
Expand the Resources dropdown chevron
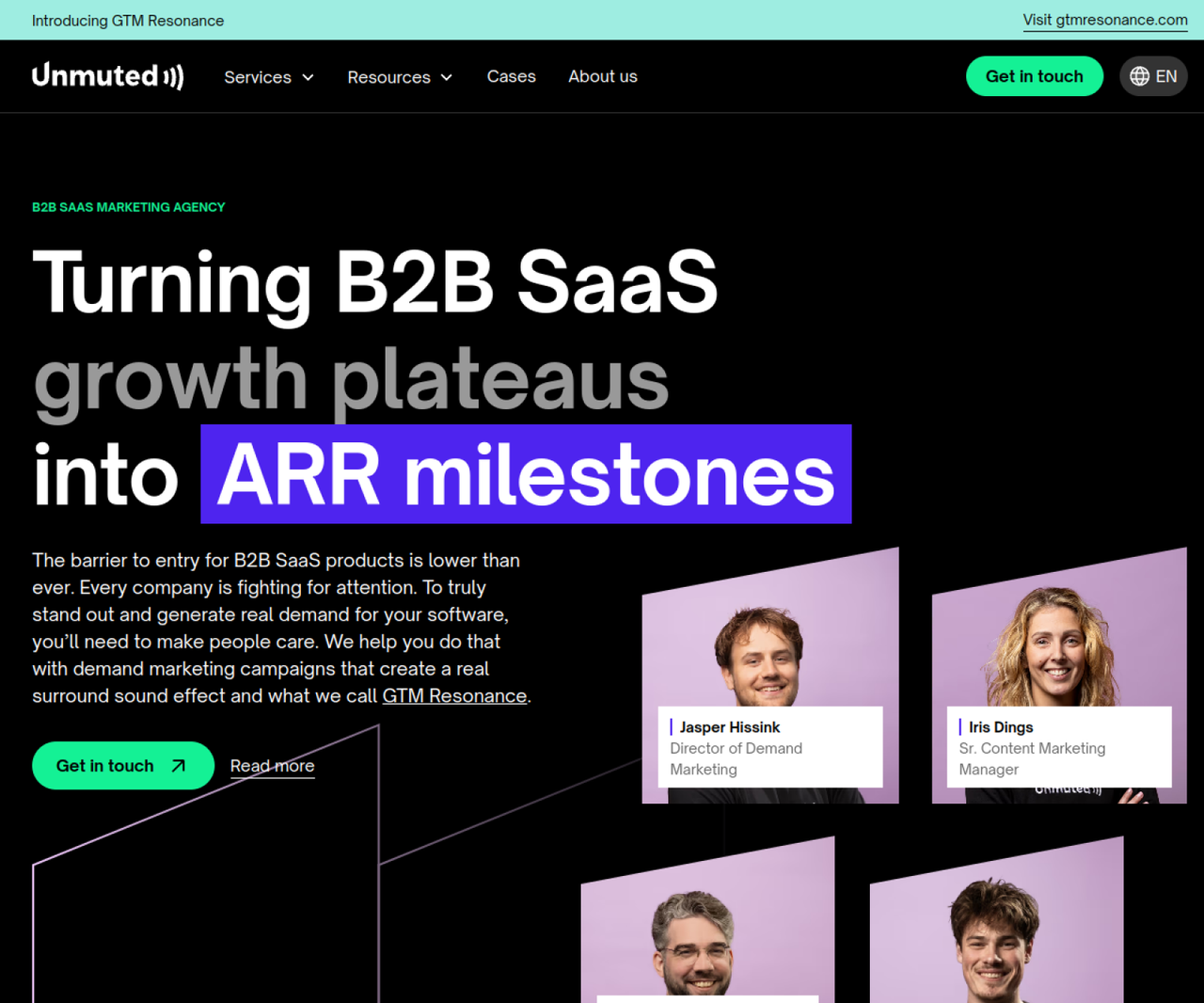click(447, 77)
